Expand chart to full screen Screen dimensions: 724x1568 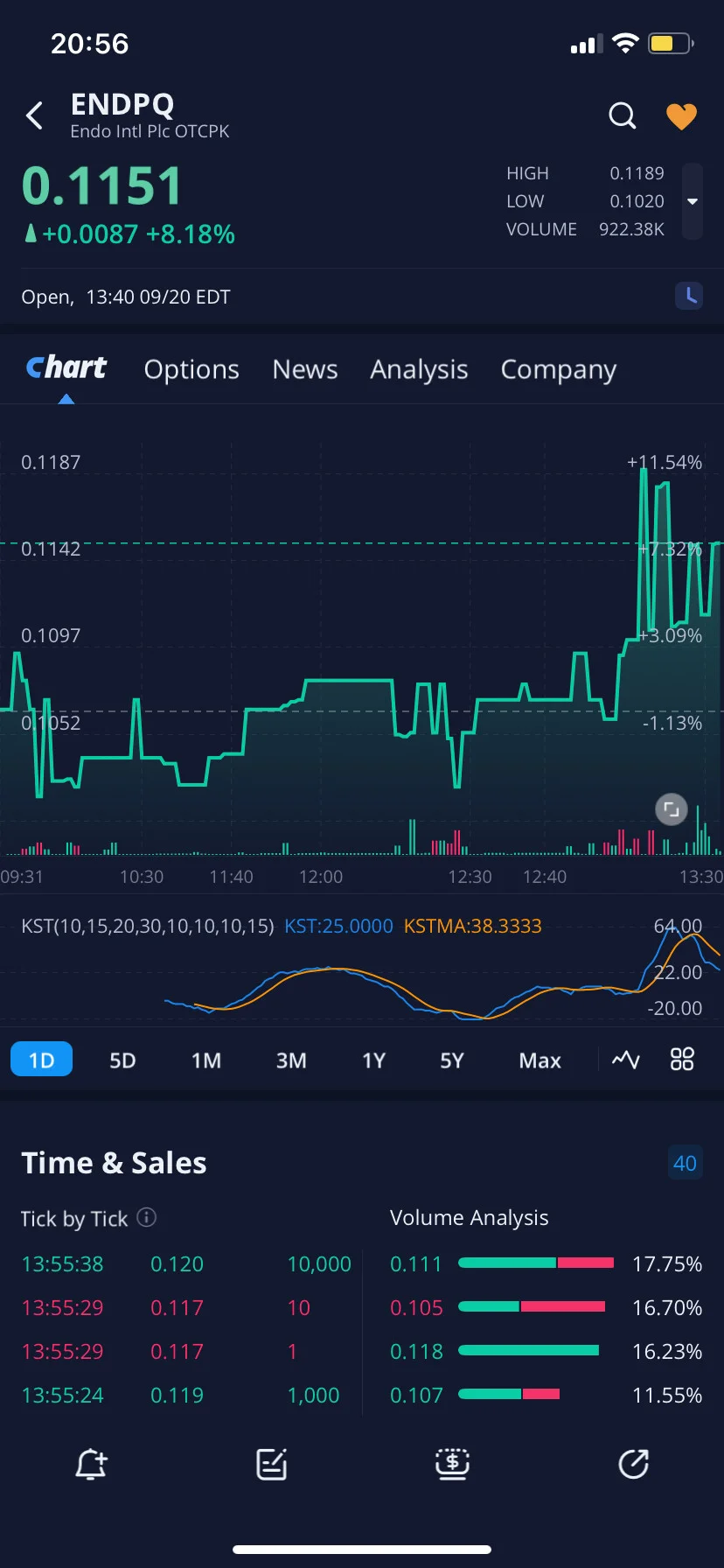point(672,809)
